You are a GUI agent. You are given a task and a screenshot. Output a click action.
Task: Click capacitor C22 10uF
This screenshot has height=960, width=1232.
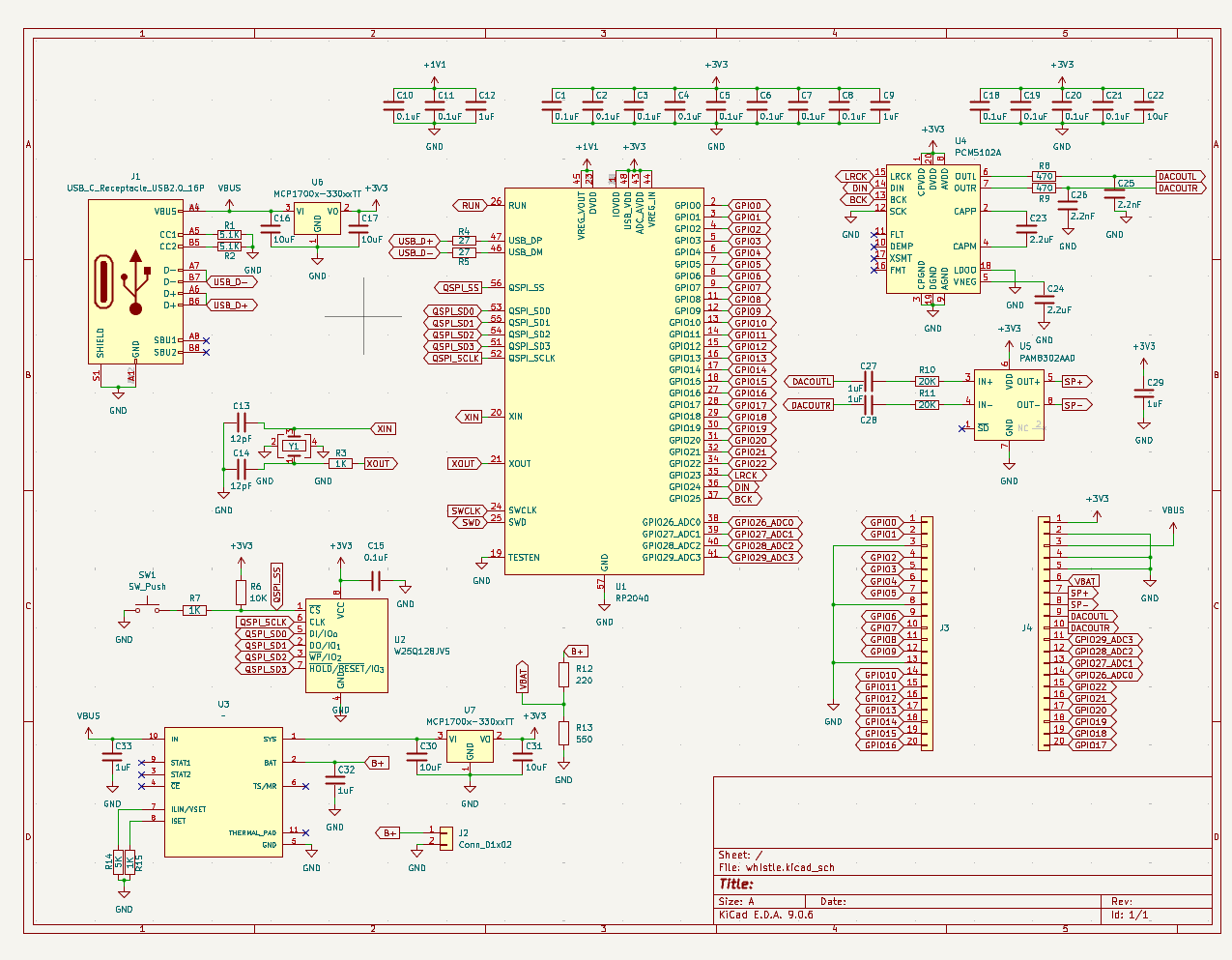[1144, 106]
